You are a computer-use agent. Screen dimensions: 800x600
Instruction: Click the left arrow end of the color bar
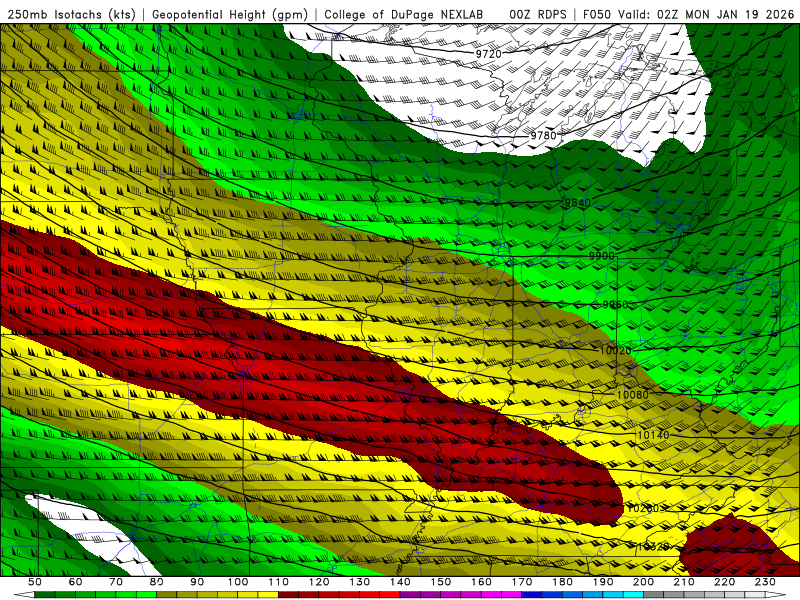(x=24, y=594)
